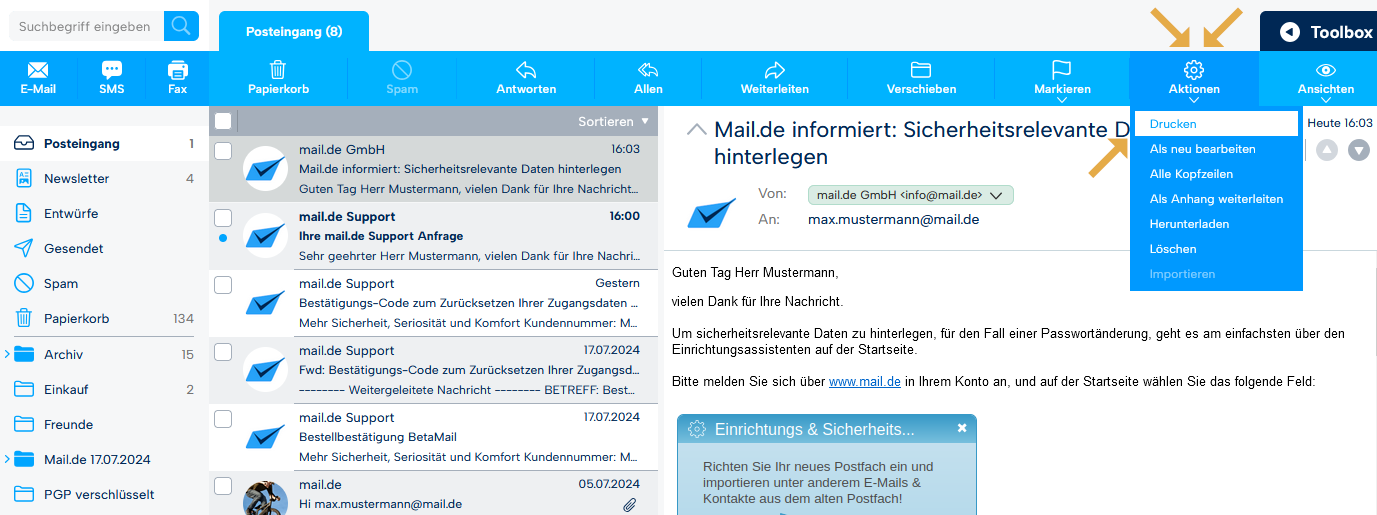This screenshot has height=515, width=1377.
Task: Click the mail.de logo beside sender
Action: (712, 212)
